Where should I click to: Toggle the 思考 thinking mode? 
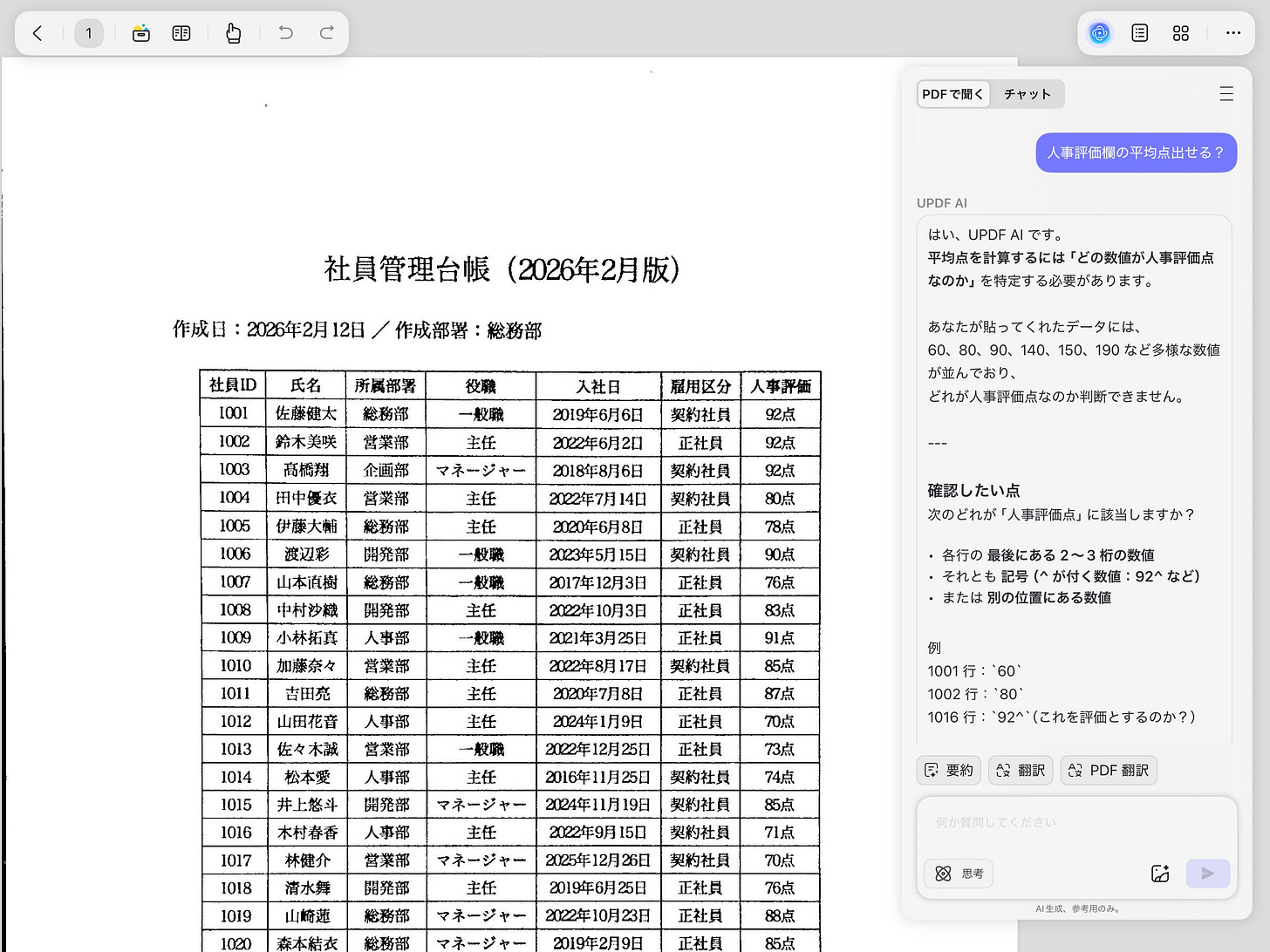tap(958, 873)
